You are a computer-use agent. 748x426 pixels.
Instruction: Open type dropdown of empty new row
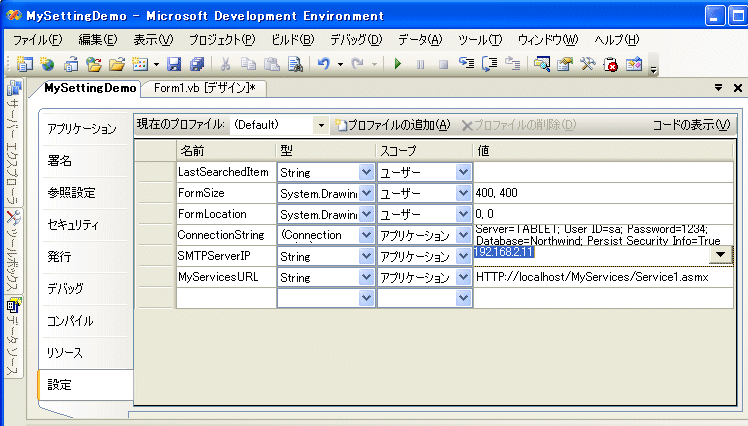[366, 298]
